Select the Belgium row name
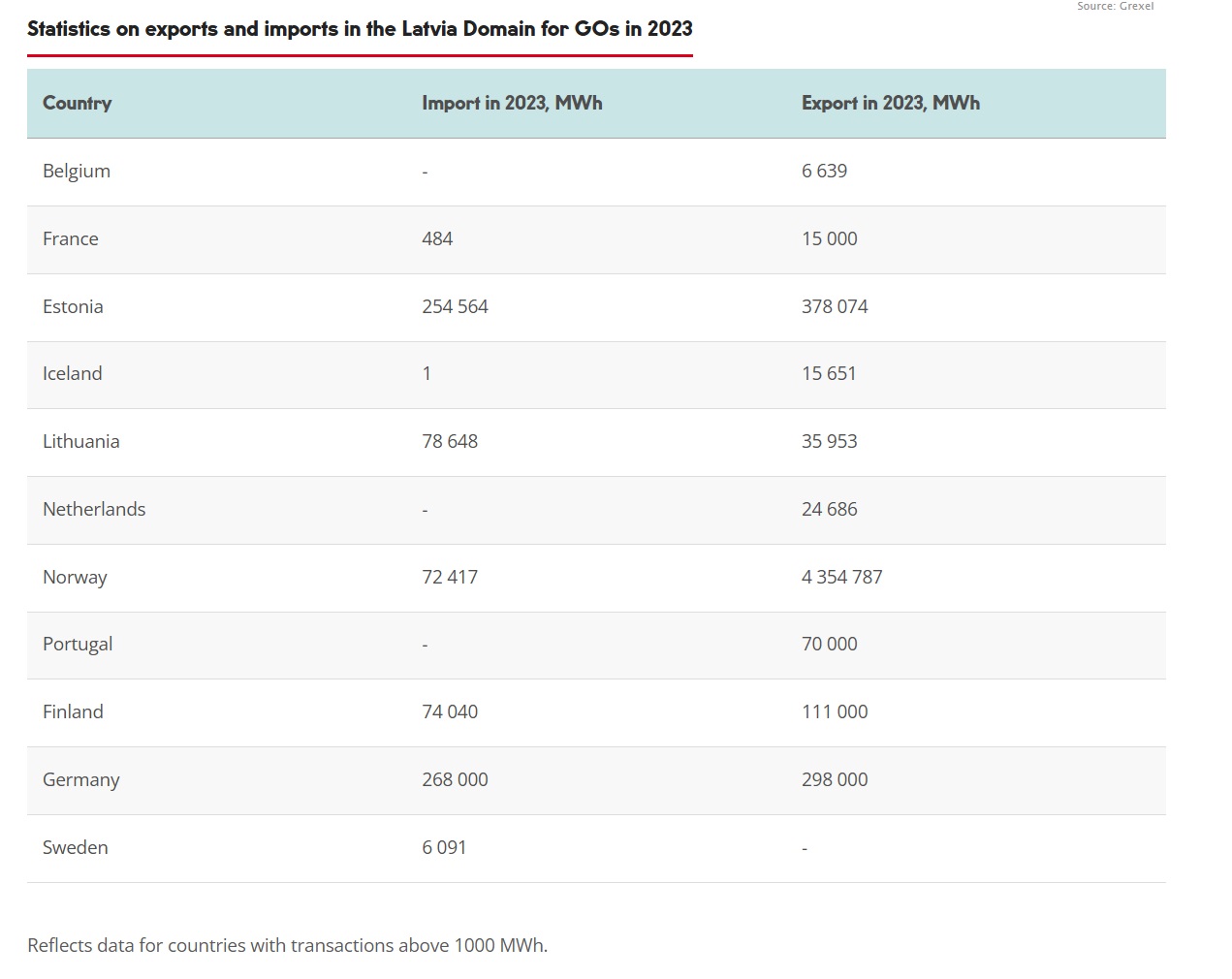Image resolution: width=1232 pixels, height=979 pixels. point(77,171)
